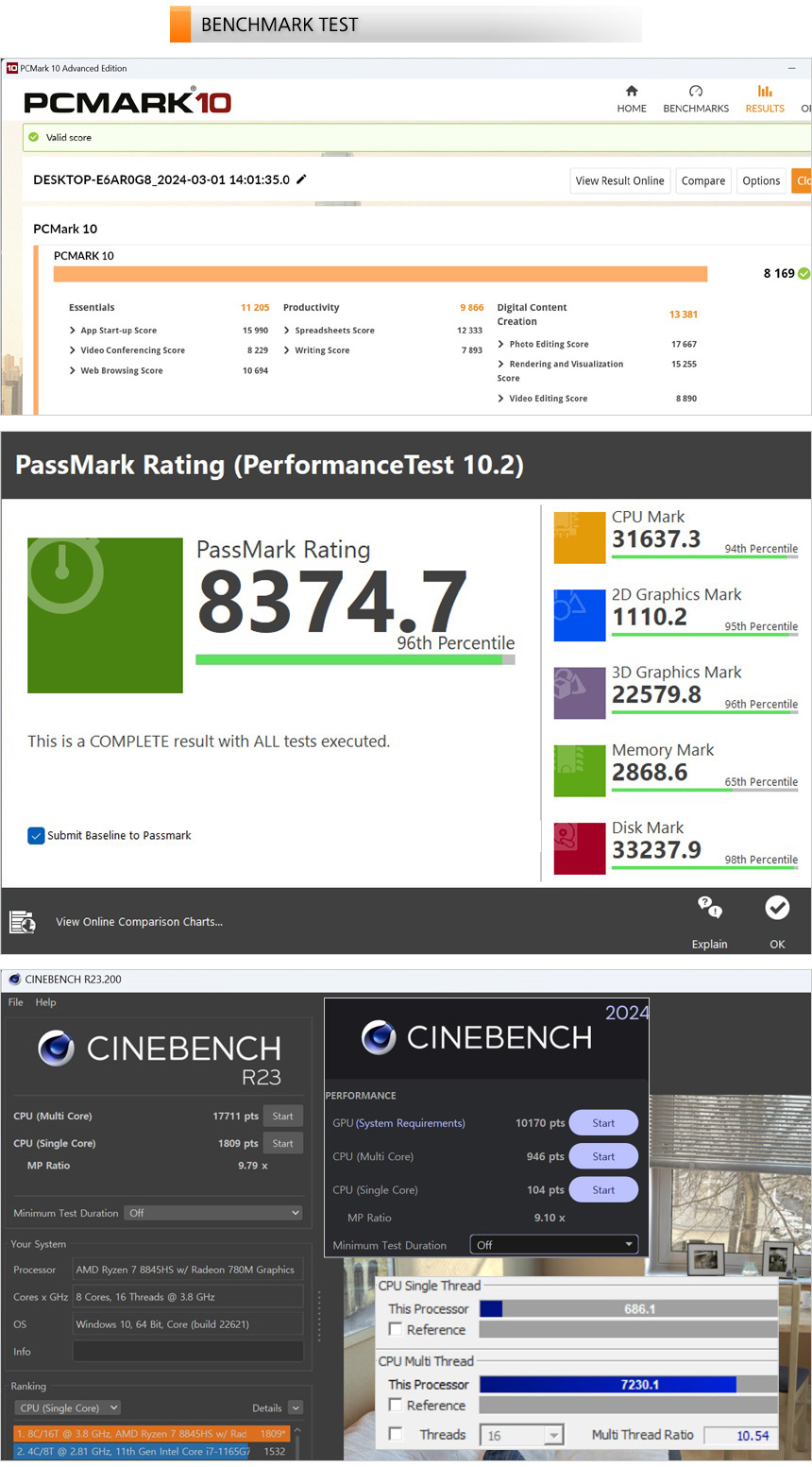
Task: Select ranking row Intel Core i7-1165G7
Action: tap(151, 1451)
